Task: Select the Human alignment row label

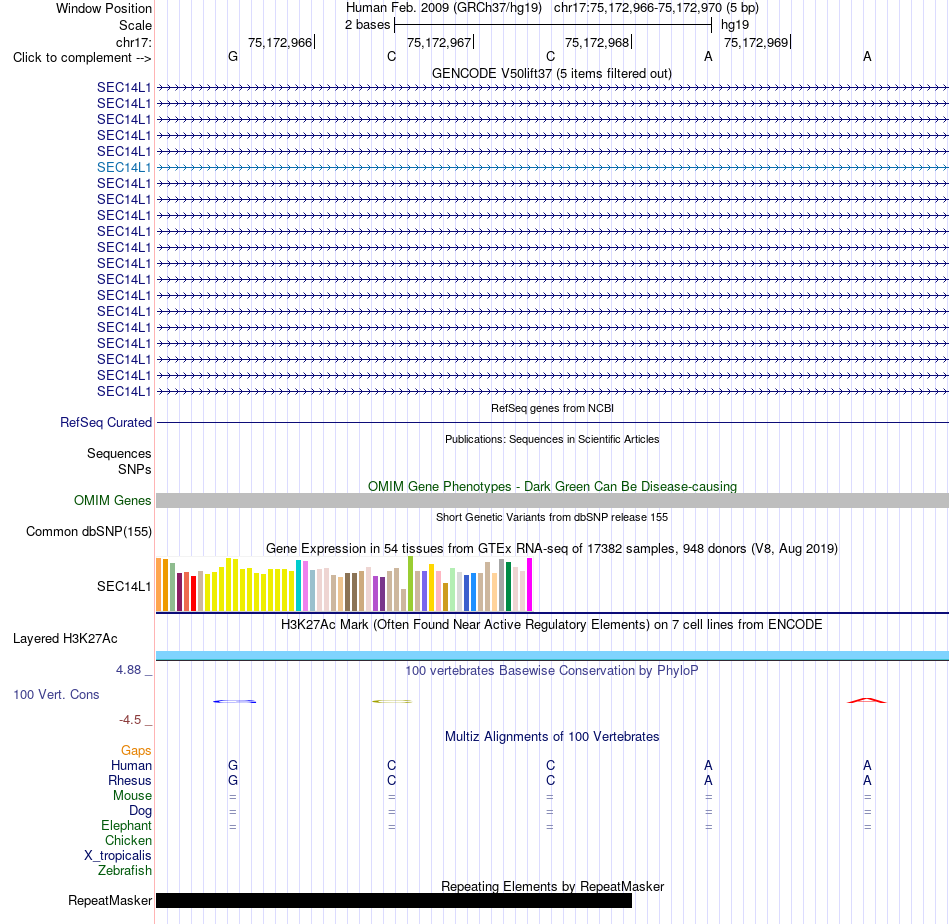Action: [131, 765]
